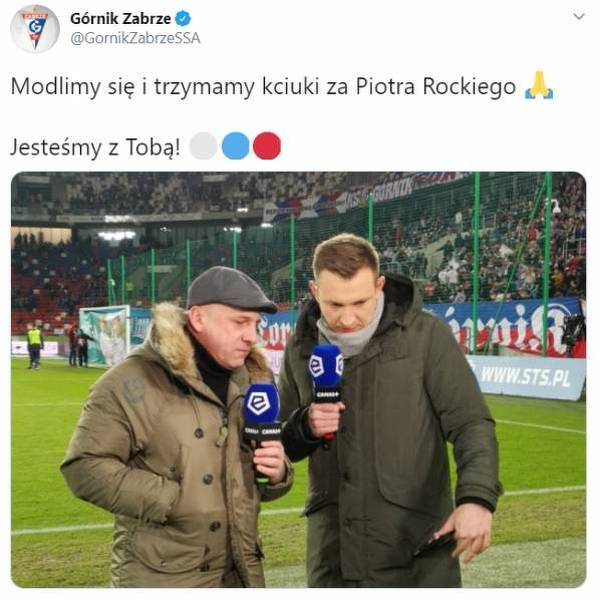Click the grey flat cap in photo
This screenshot has height=600, width=600.
[x=231, y=290]
